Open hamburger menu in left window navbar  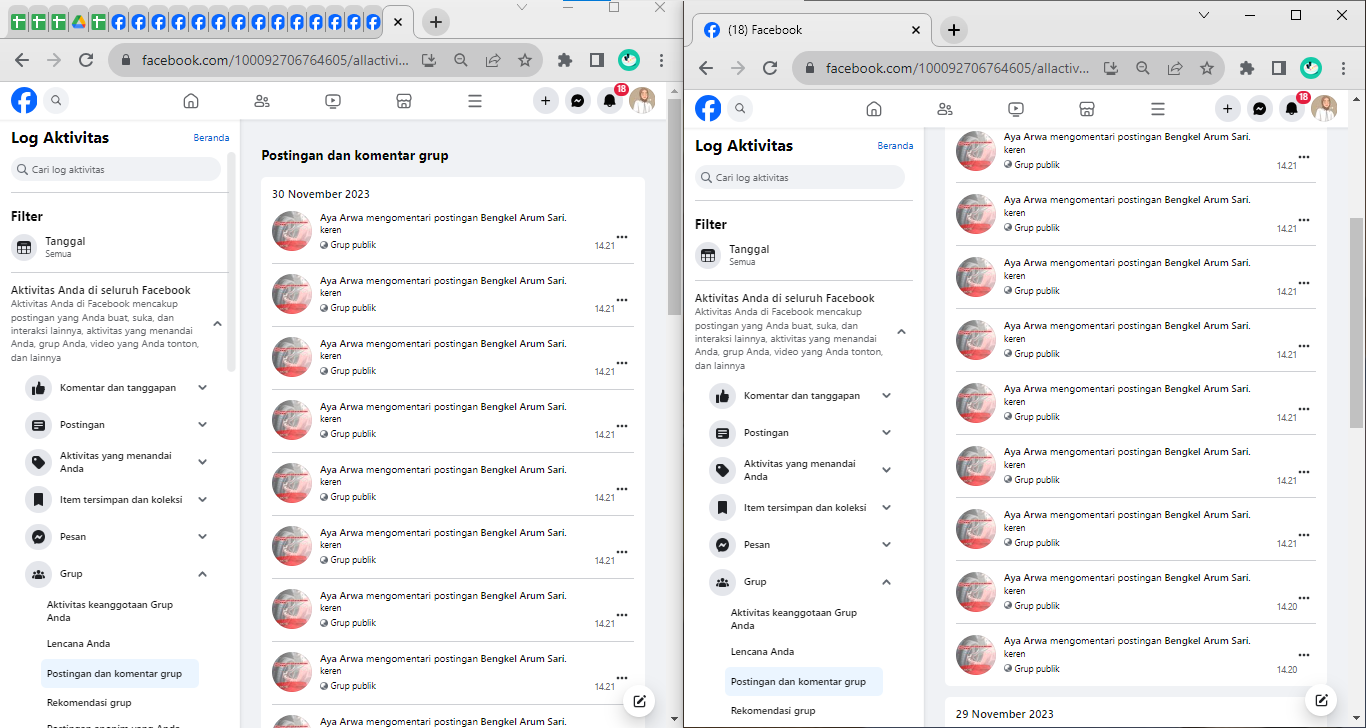click(x=475, y=100)
